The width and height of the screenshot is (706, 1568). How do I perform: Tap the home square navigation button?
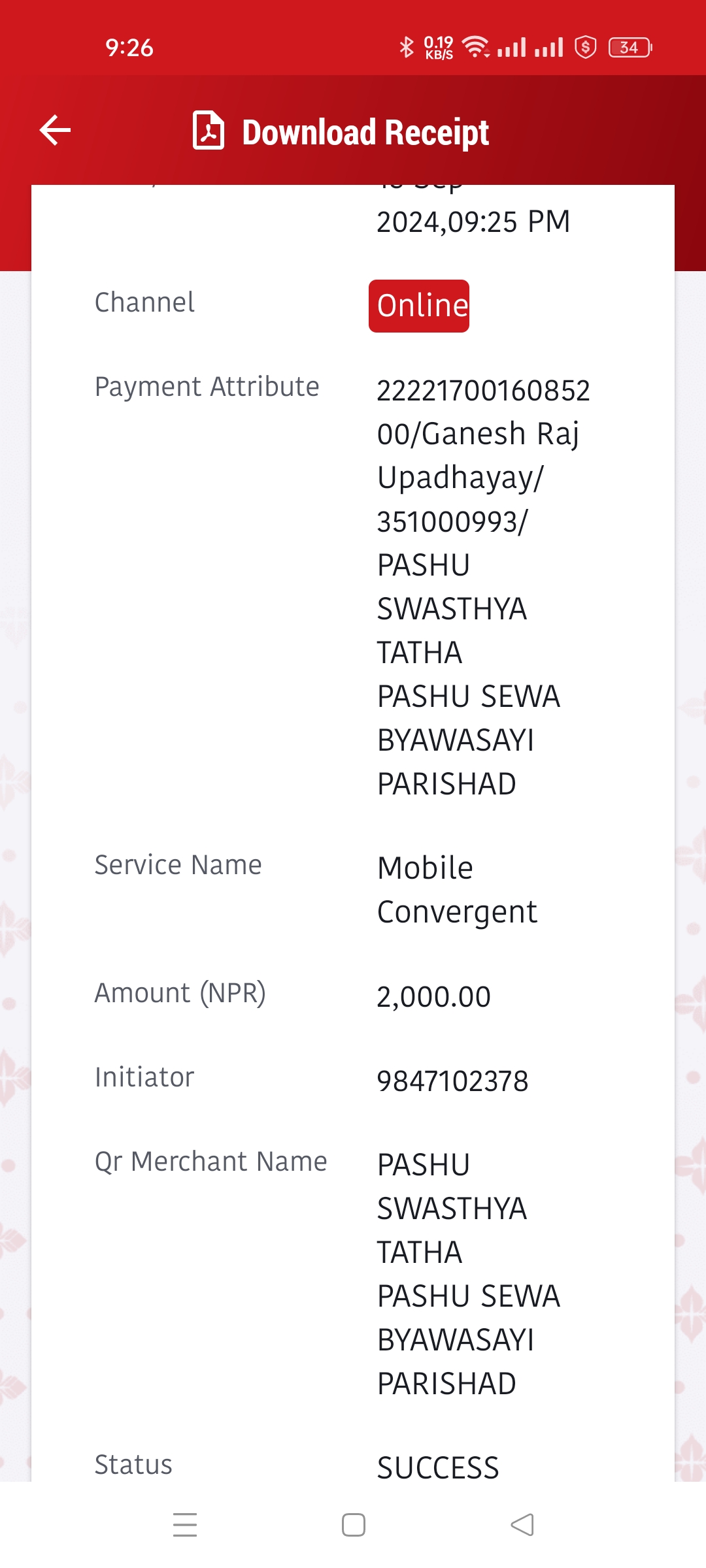click(x=354, y=1524)
